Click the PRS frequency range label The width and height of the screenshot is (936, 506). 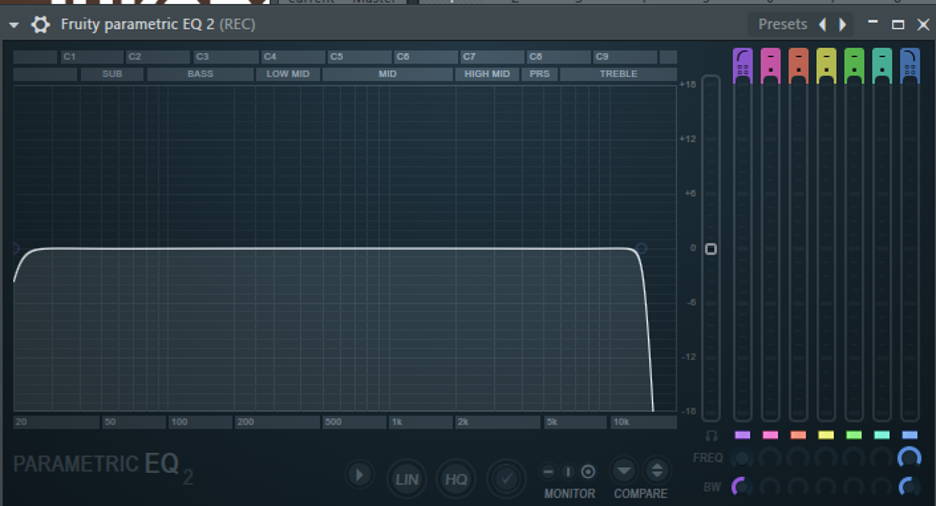click(x=540, y=74)
